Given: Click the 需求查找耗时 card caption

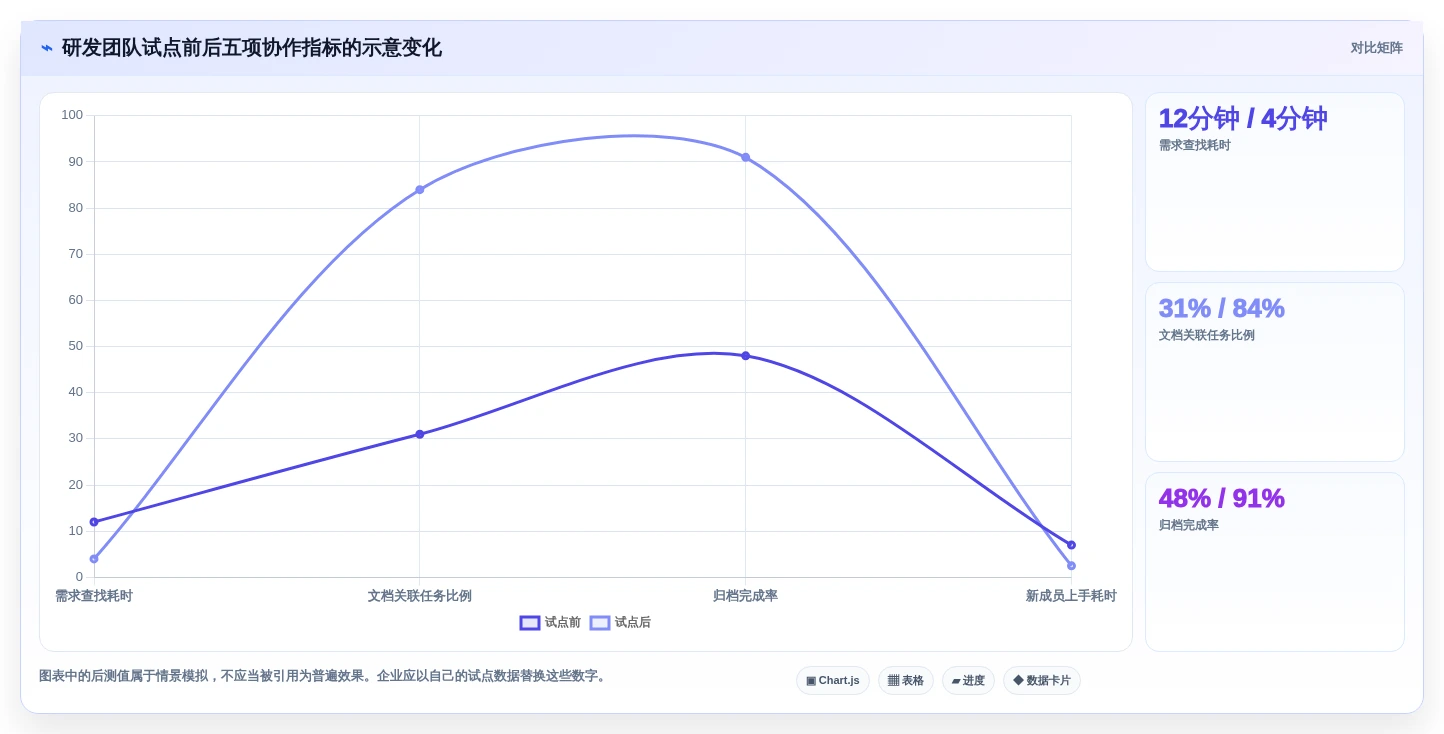Looking at the screenshot, I should pyautogui.click(x=1194, y=145).
